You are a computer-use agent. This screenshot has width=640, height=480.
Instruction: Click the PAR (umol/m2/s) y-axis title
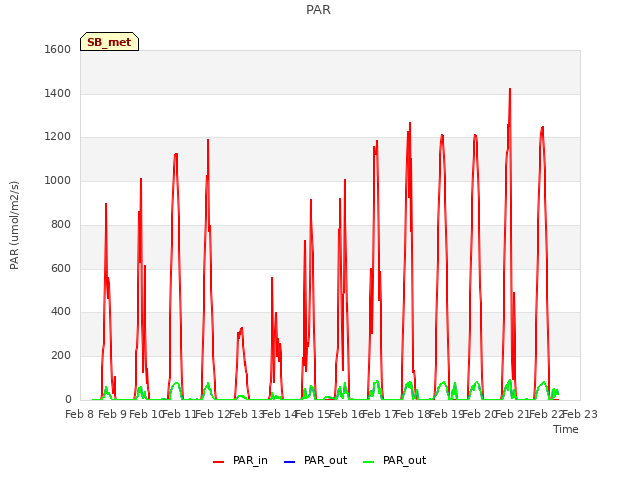tap(14, 225)
